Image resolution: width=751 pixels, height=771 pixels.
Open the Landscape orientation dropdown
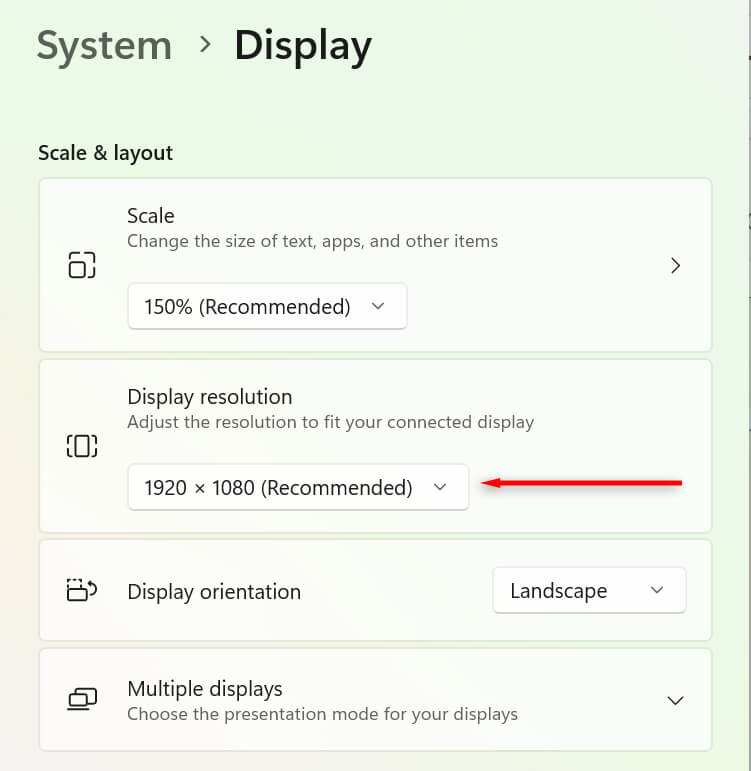(x=588, y=590)
